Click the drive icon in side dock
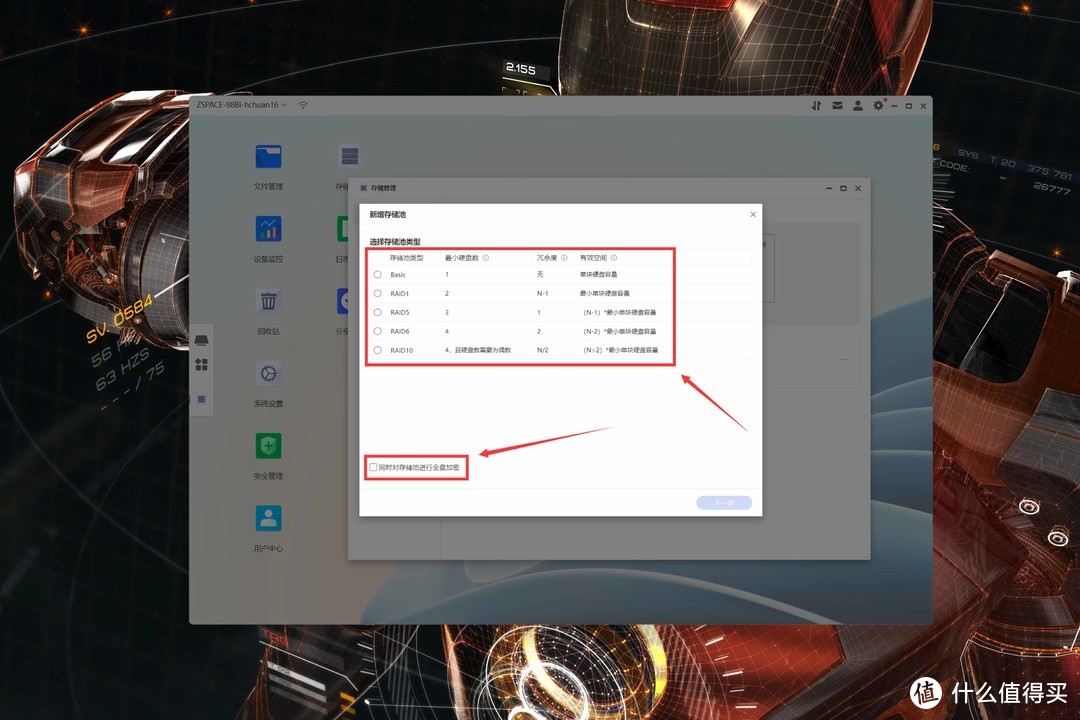This screenshot has width=1080, height=720. point(201,340)
